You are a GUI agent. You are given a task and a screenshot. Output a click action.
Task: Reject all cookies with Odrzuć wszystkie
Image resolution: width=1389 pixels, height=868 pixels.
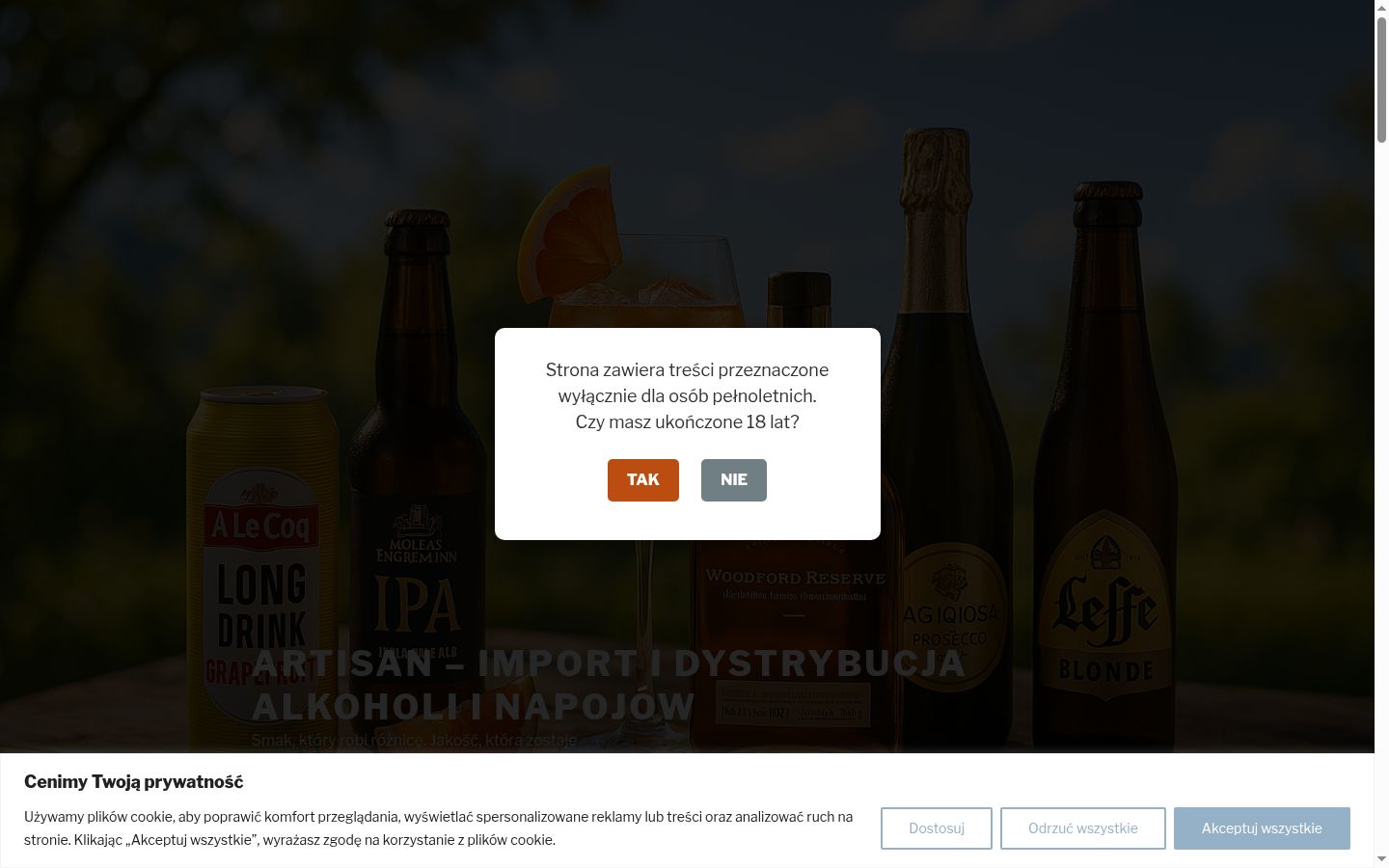tap(1083, 828)
